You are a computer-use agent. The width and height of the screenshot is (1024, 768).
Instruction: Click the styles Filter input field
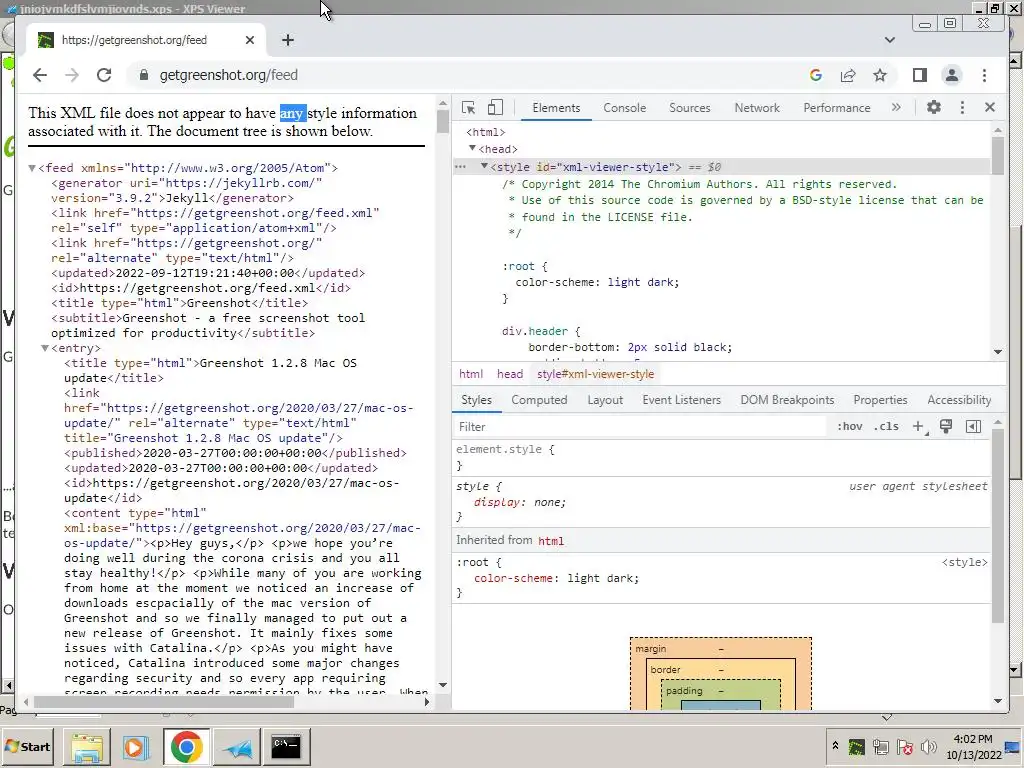(640, 426)
